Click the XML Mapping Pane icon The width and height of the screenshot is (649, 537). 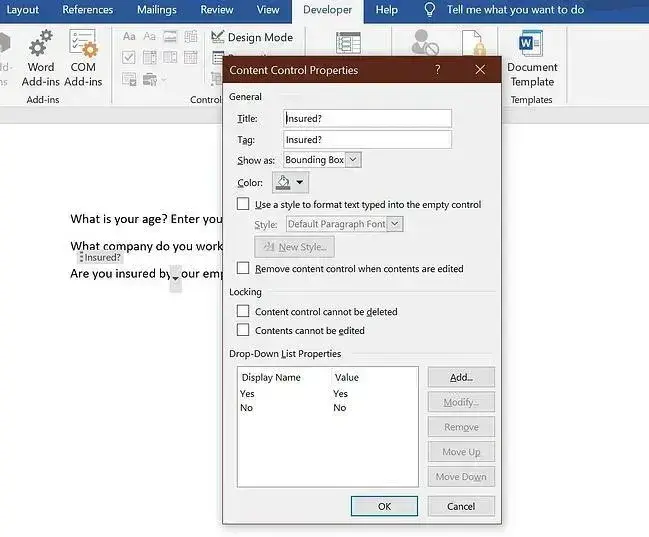[348, 45]
